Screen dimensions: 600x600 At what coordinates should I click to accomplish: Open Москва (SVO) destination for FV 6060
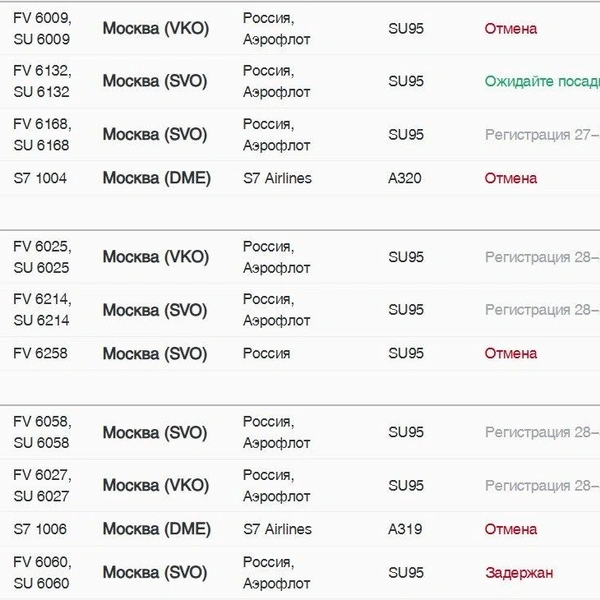pyautogui.click(x=155, y=573)
